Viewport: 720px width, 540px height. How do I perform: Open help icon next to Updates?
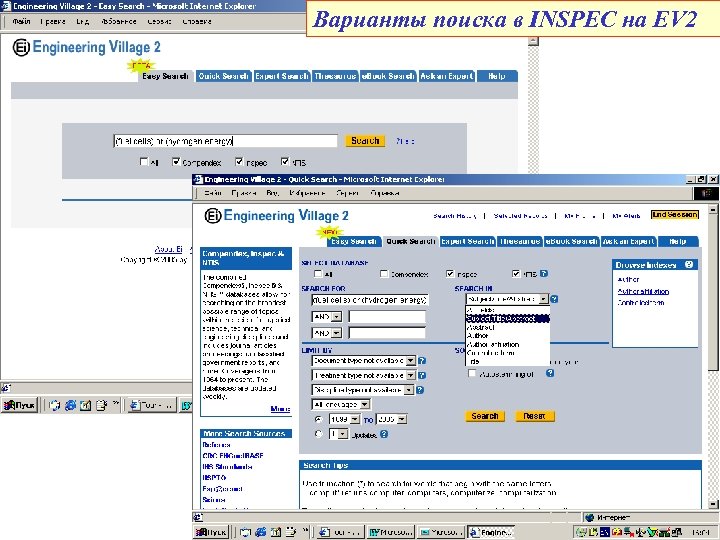(x=384, y=434)
